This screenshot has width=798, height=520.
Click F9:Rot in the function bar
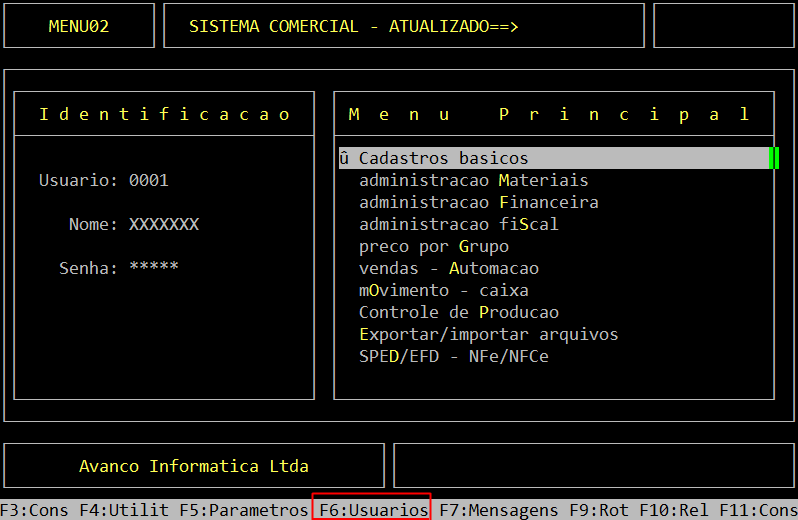[599, 510]
